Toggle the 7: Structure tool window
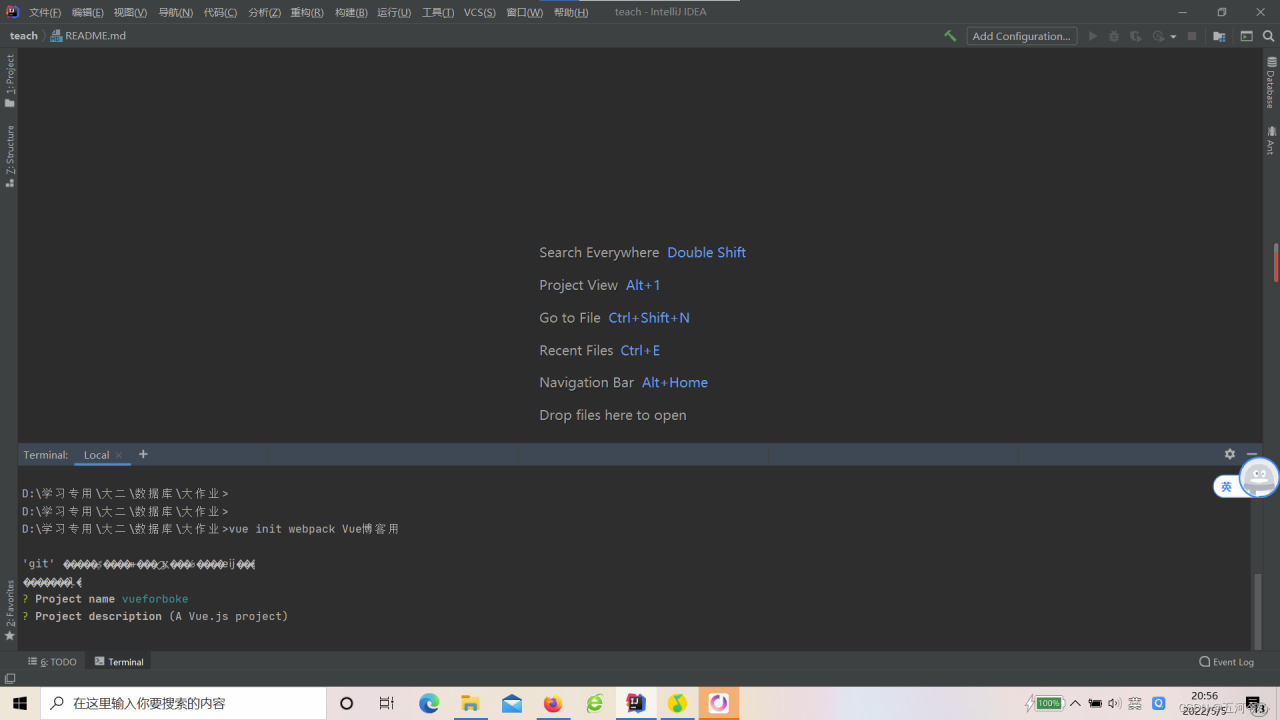The width and height of the screenshot is (1280, 720). pos(10,156)
